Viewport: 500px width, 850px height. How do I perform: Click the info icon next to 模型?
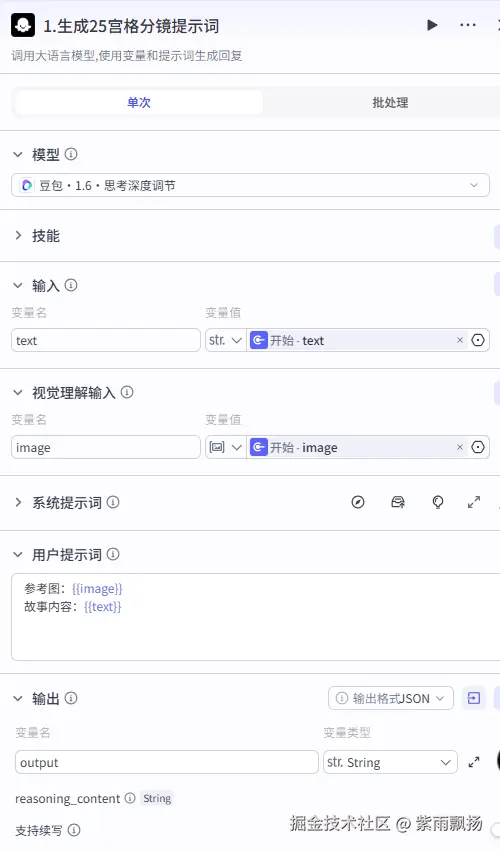(x=71, y=154)
